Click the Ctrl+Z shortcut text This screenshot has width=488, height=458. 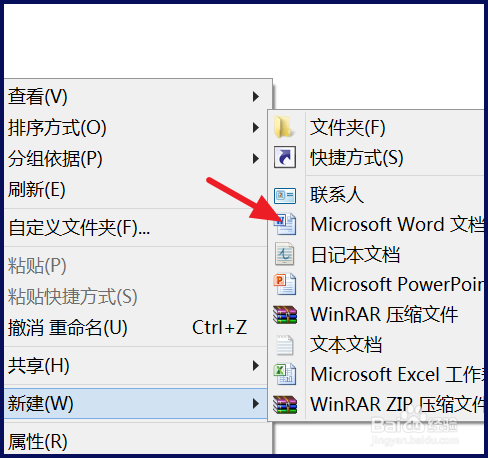219,328
